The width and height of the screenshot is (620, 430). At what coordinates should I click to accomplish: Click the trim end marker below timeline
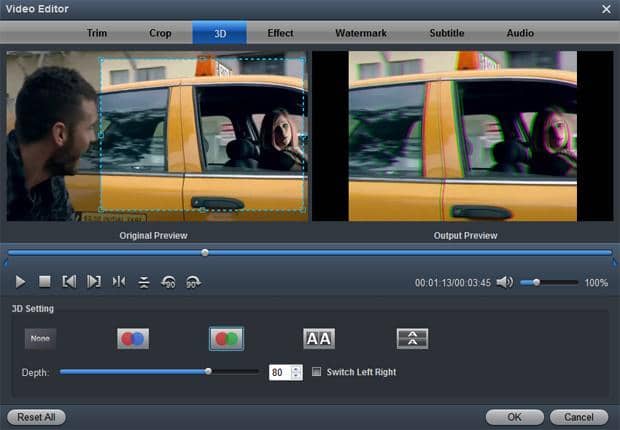(x=614, y=263)
